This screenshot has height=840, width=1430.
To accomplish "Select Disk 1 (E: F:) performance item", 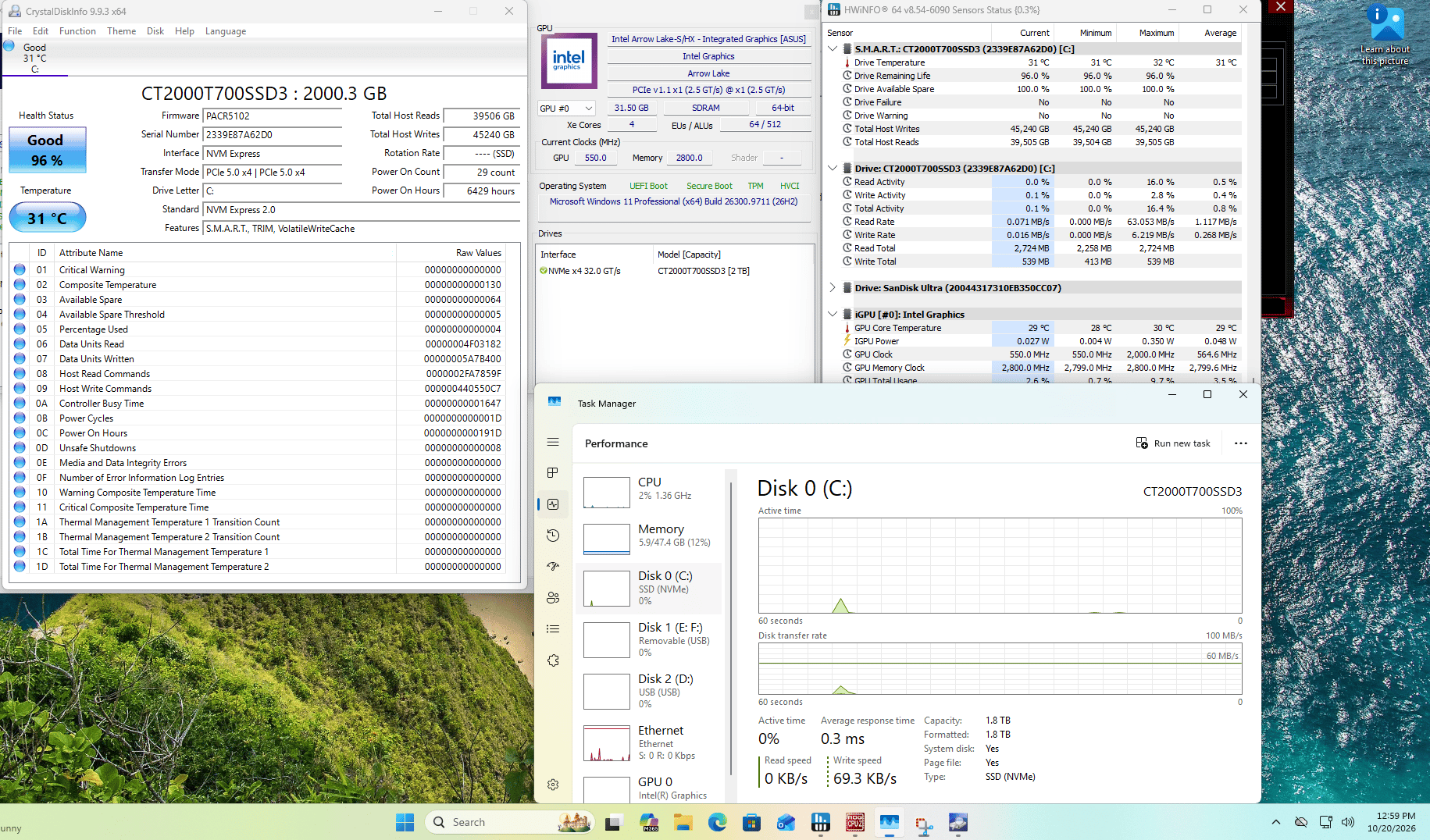I will pos(649,639).
